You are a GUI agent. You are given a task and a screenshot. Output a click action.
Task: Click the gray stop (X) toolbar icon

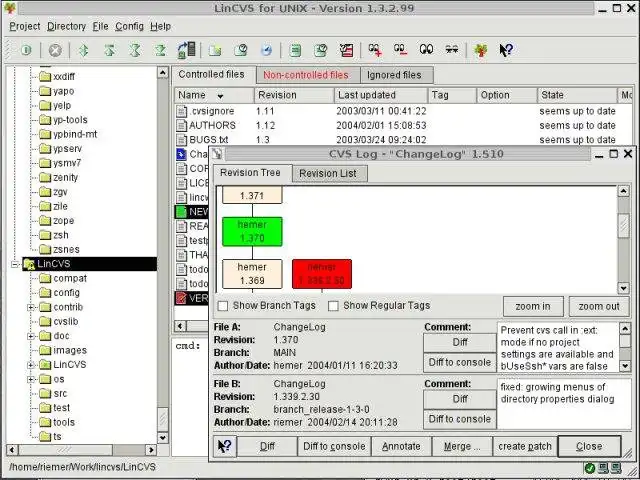(55, 50)
